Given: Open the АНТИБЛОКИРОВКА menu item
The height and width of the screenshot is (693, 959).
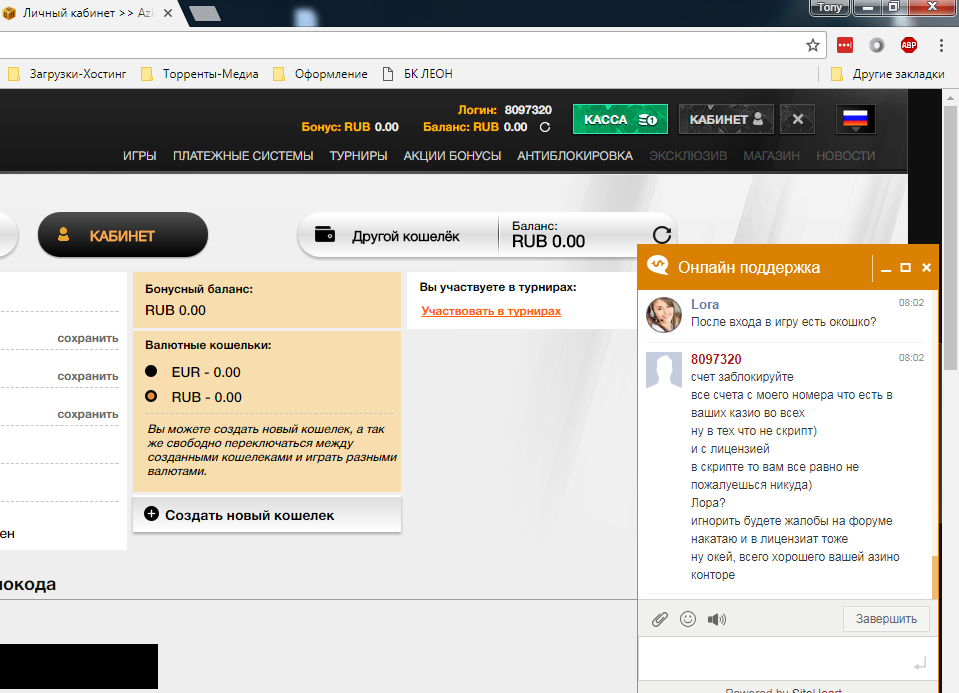Looking at the screenshot, I should point(575,156).
